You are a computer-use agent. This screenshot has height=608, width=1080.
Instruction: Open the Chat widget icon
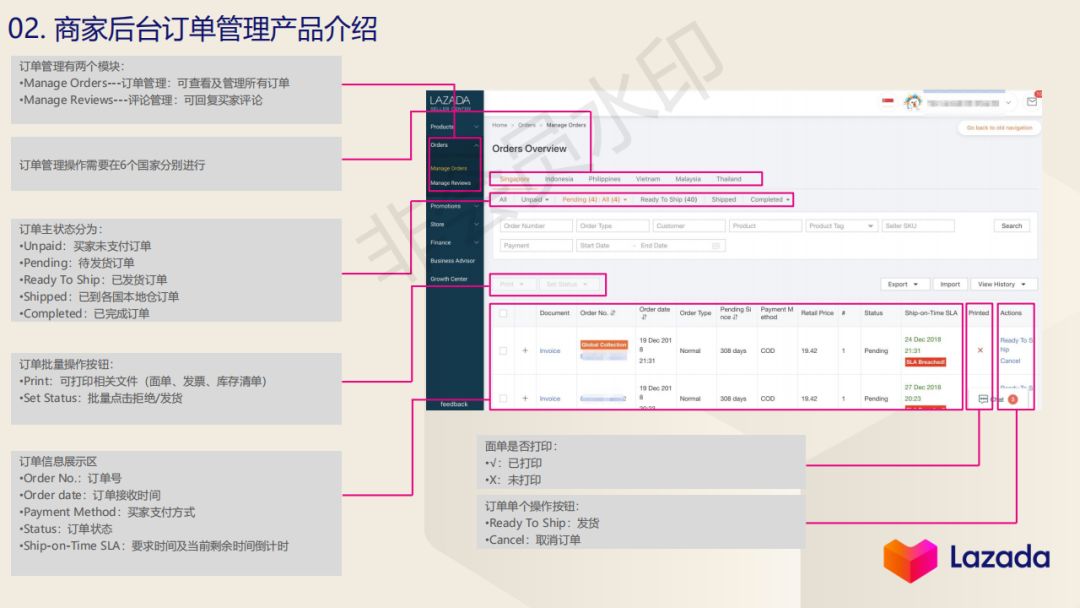(983, 399)
